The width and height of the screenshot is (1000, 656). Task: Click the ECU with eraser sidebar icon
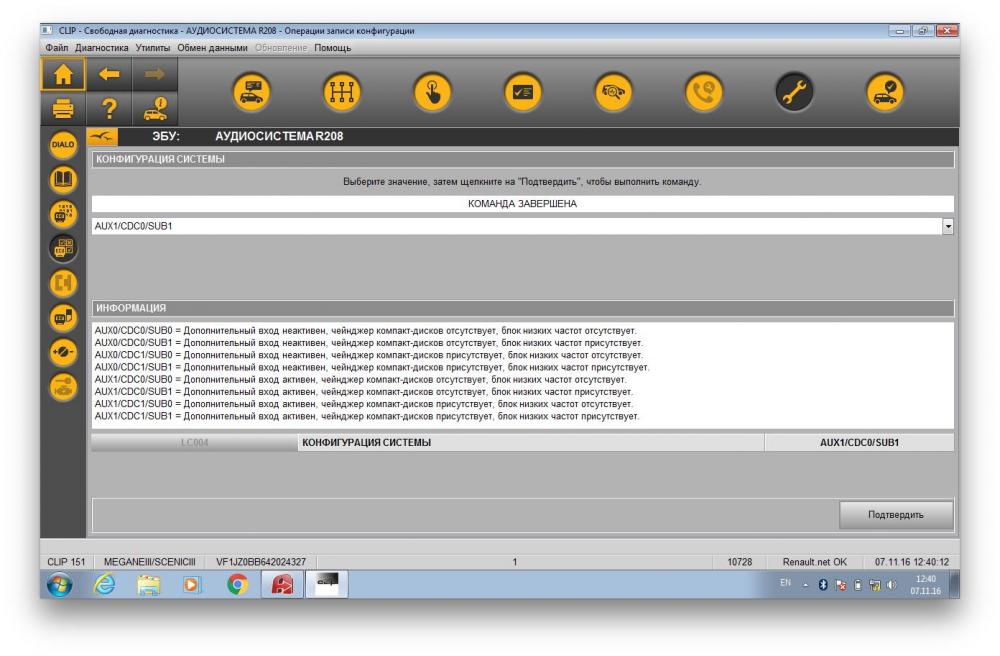(x=63, y=317)
